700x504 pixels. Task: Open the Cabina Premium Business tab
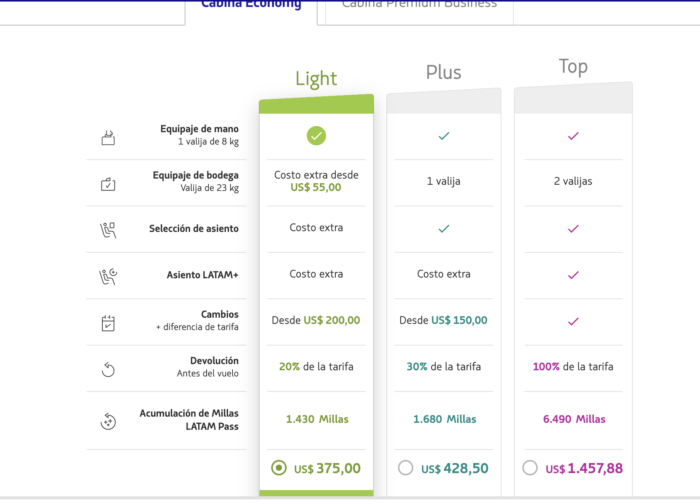[x=419, y=5]
